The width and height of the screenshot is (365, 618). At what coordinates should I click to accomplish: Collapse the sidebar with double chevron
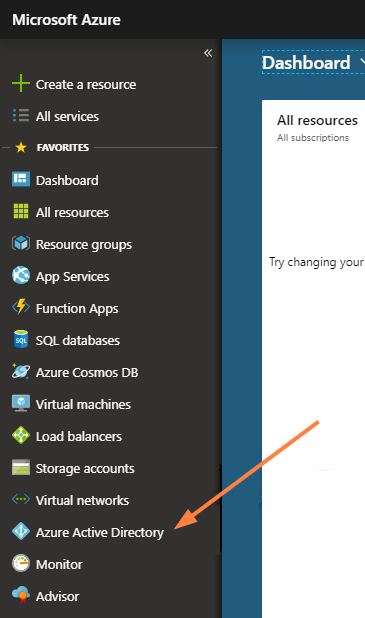pyautogui.click(x=208, y=53)
